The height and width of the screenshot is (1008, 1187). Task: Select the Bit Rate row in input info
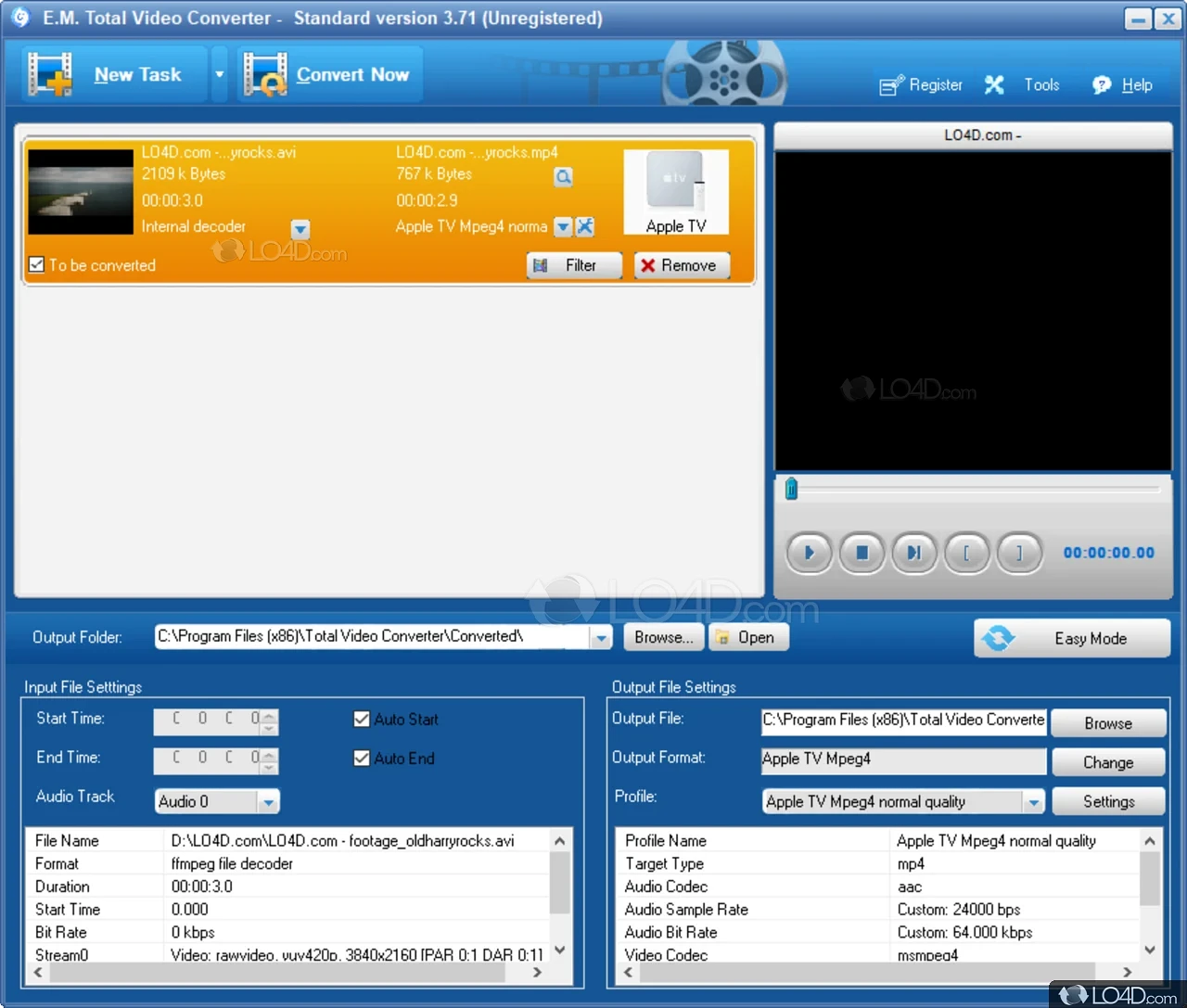(x=288, y=932)
